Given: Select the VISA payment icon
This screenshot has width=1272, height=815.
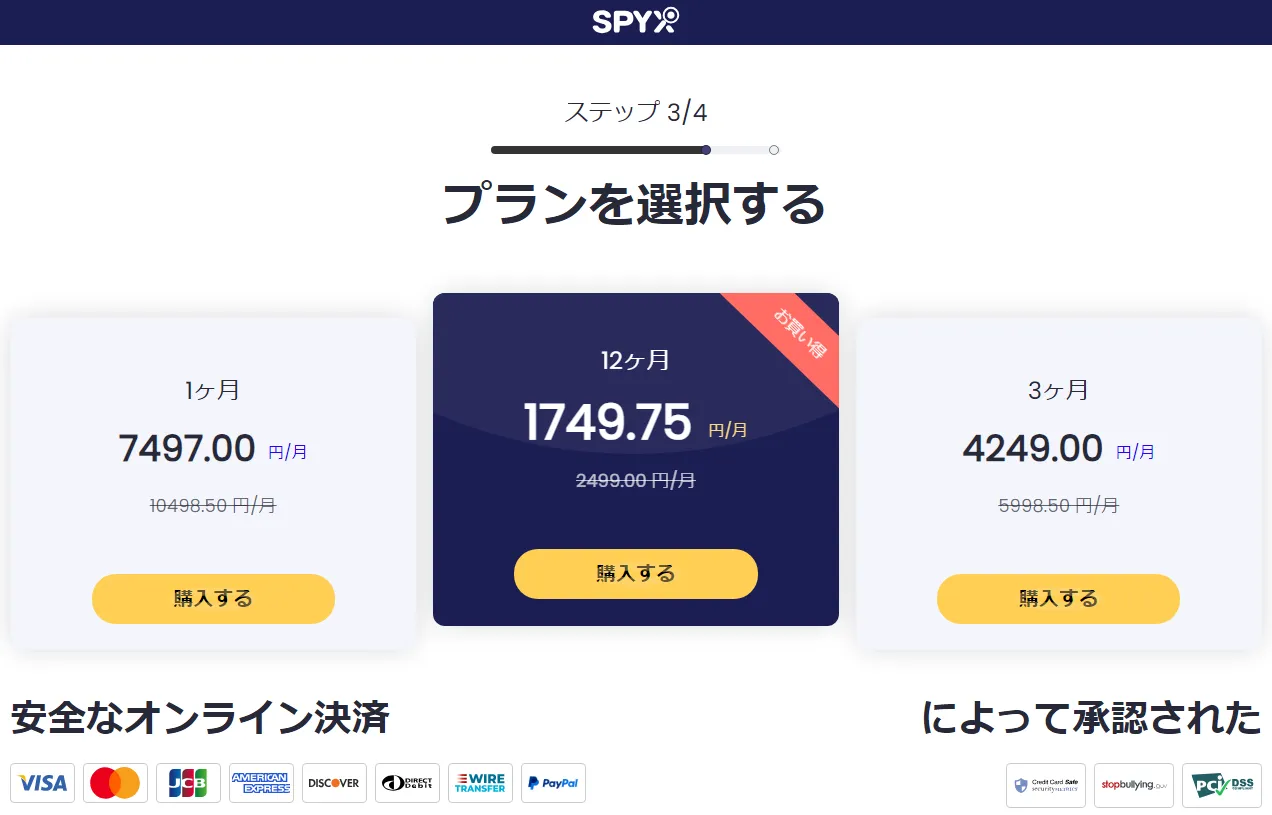Looking at the screenshot, I should click(42, 783).
